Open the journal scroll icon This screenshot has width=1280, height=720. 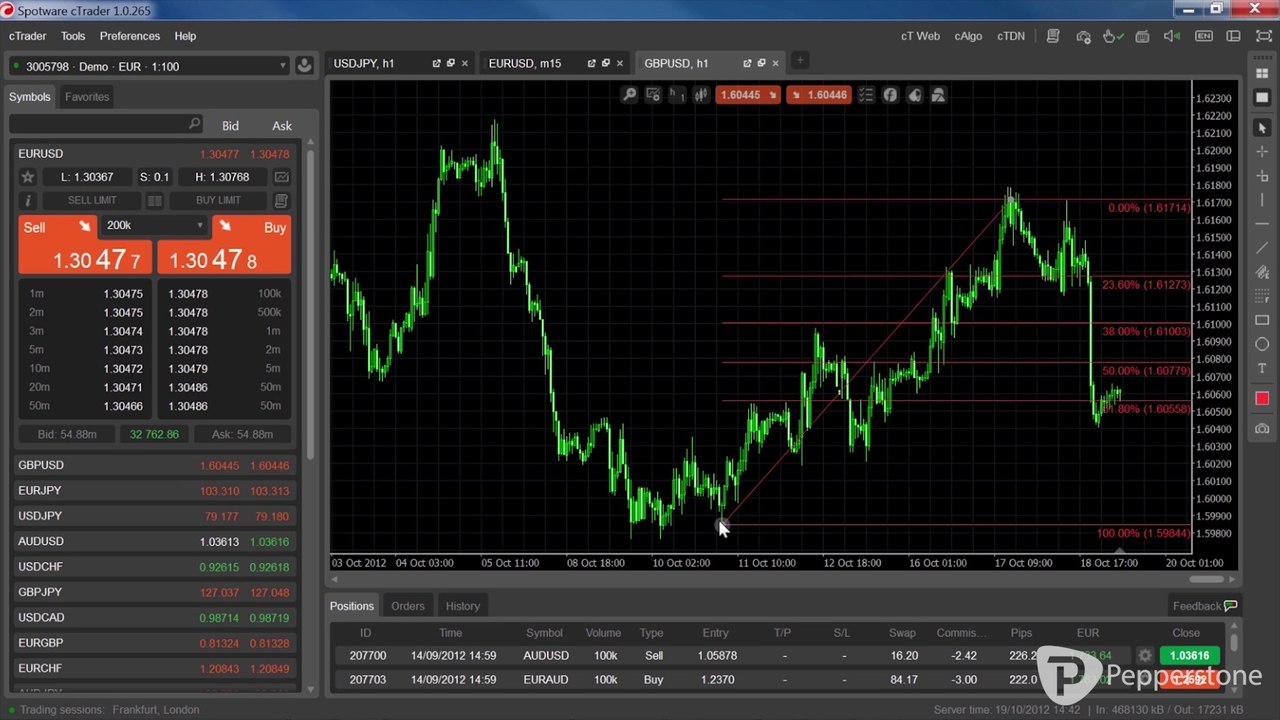point(1053,36)
